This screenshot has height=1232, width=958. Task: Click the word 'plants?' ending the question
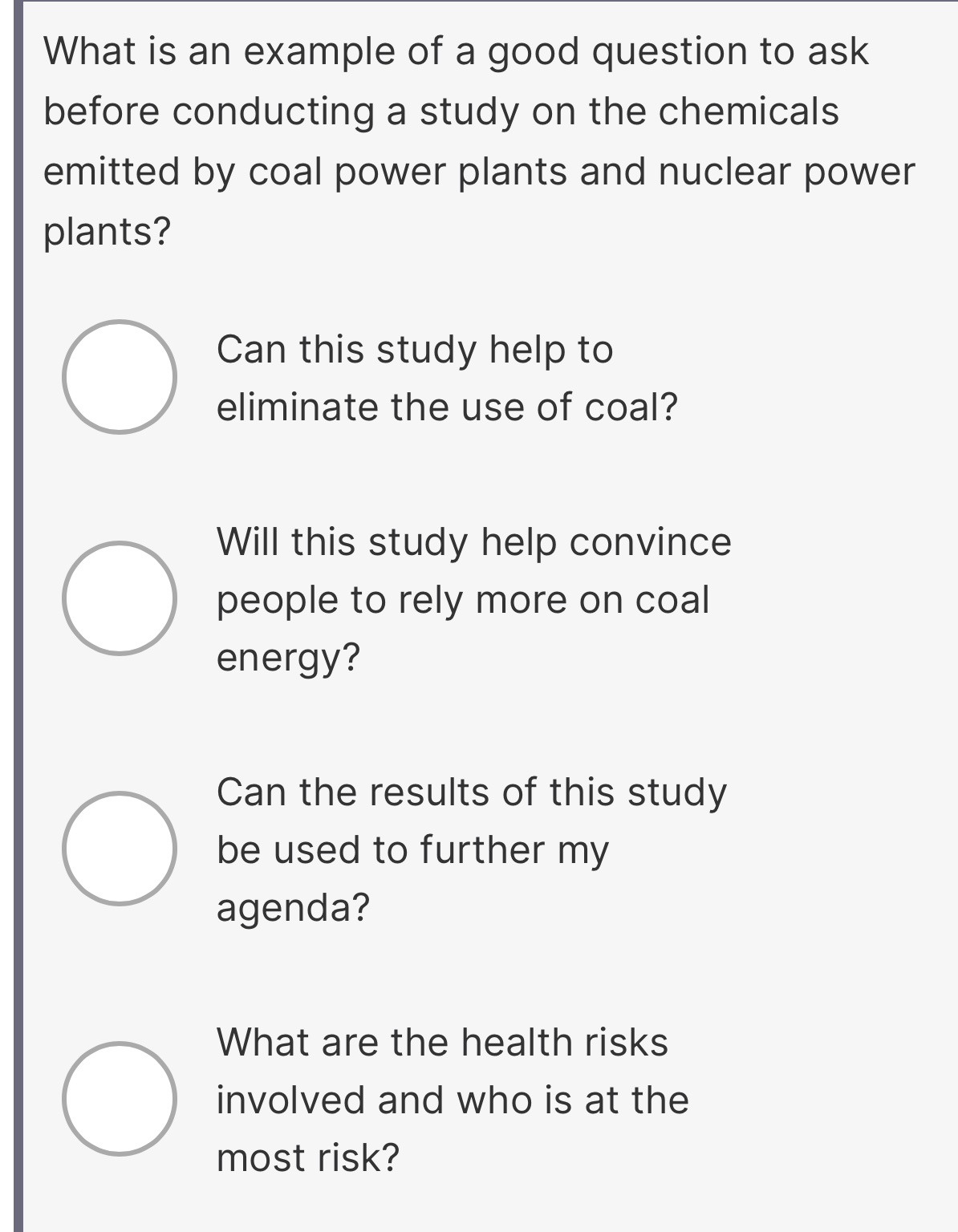(108, 232)
